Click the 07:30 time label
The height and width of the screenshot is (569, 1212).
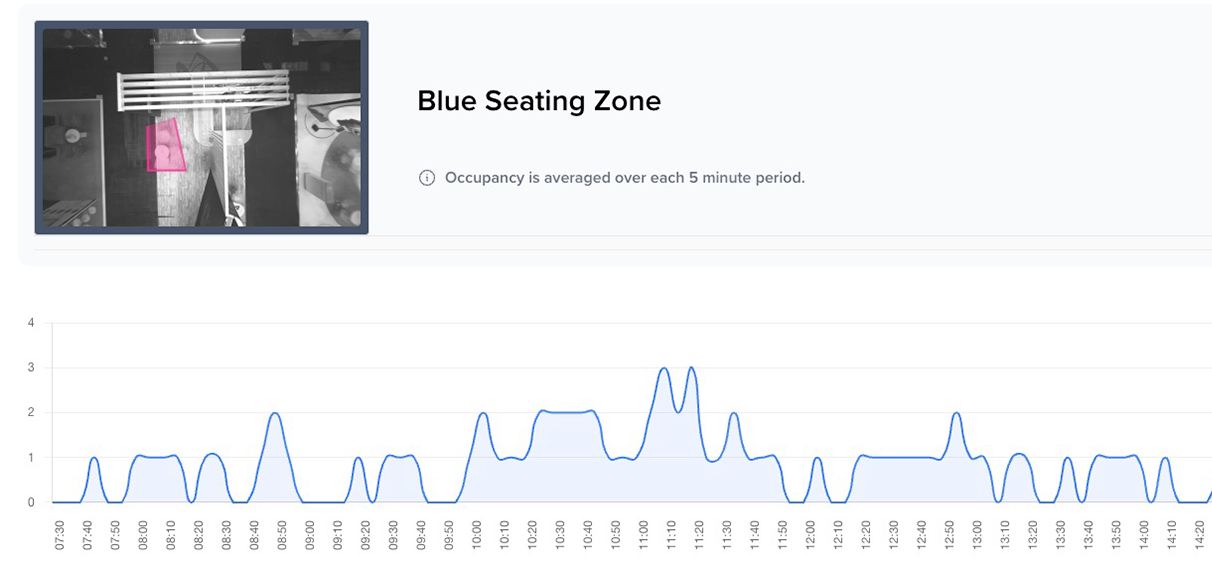(60, 535)
